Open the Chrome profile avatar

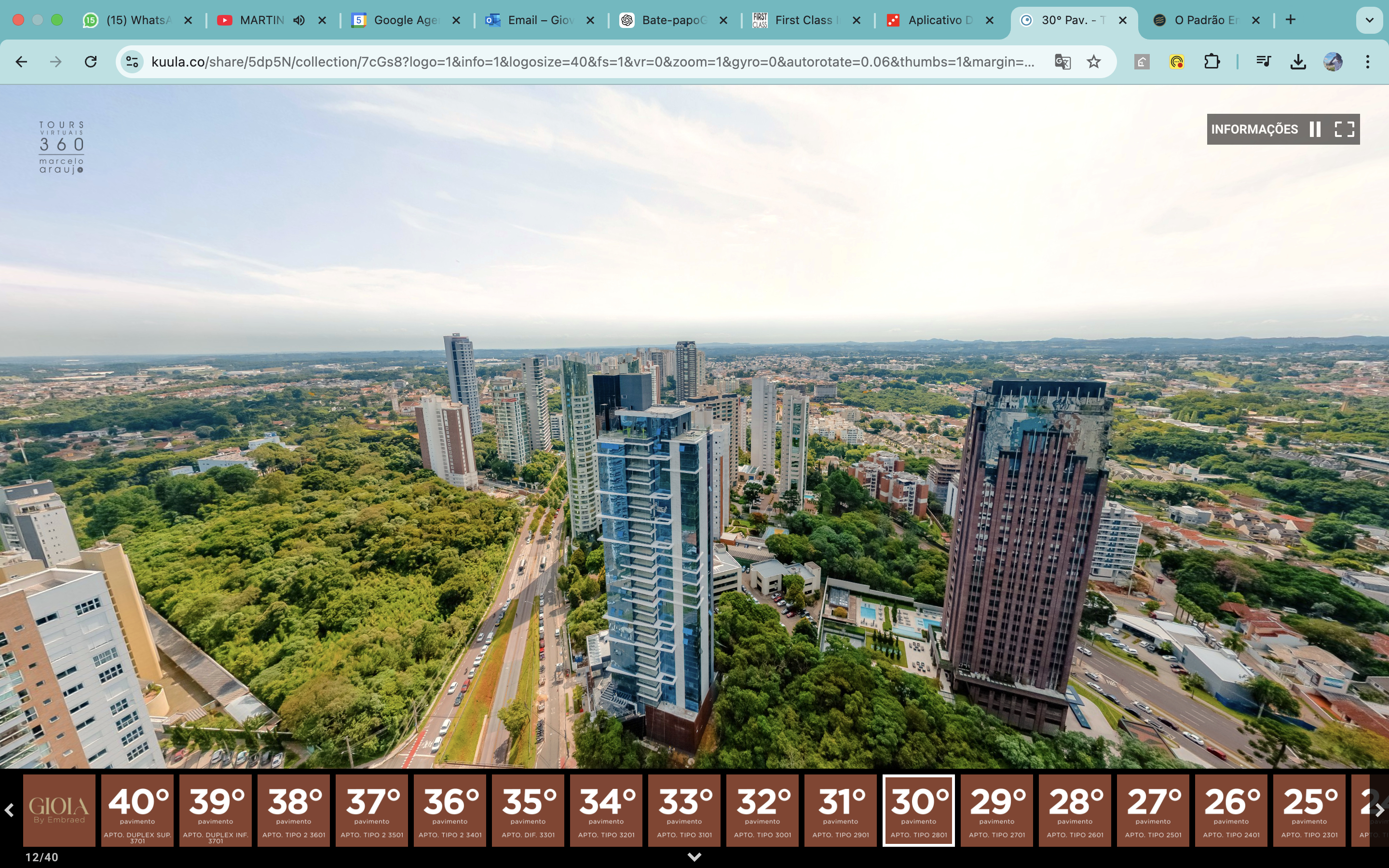point(1333,61)
